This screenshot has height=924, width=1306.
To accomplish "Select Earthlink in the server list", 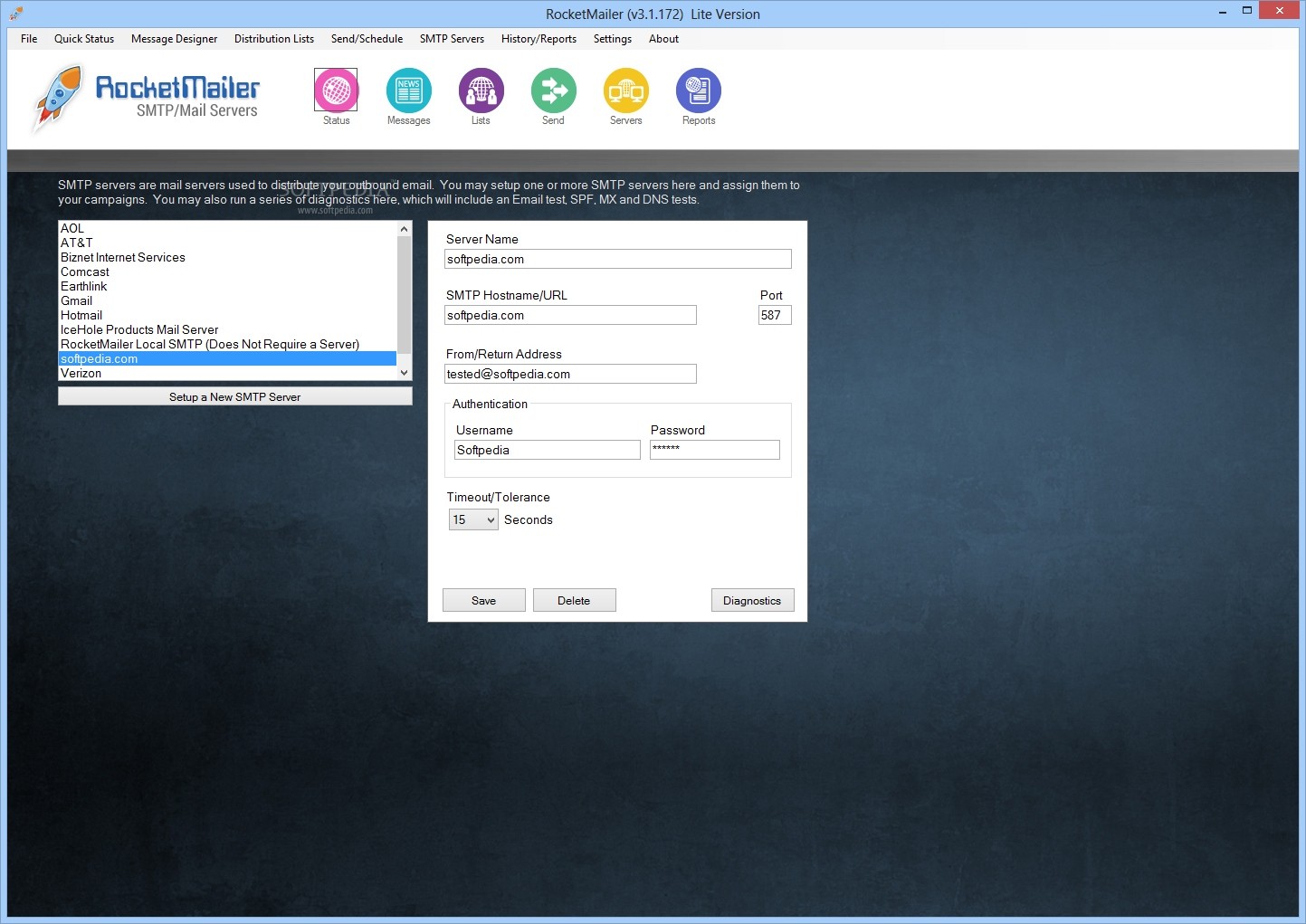I will [x=227, y=286].
